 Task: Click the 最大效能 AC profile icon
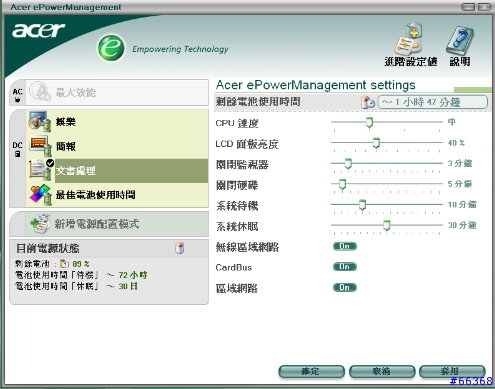point(40,92)
